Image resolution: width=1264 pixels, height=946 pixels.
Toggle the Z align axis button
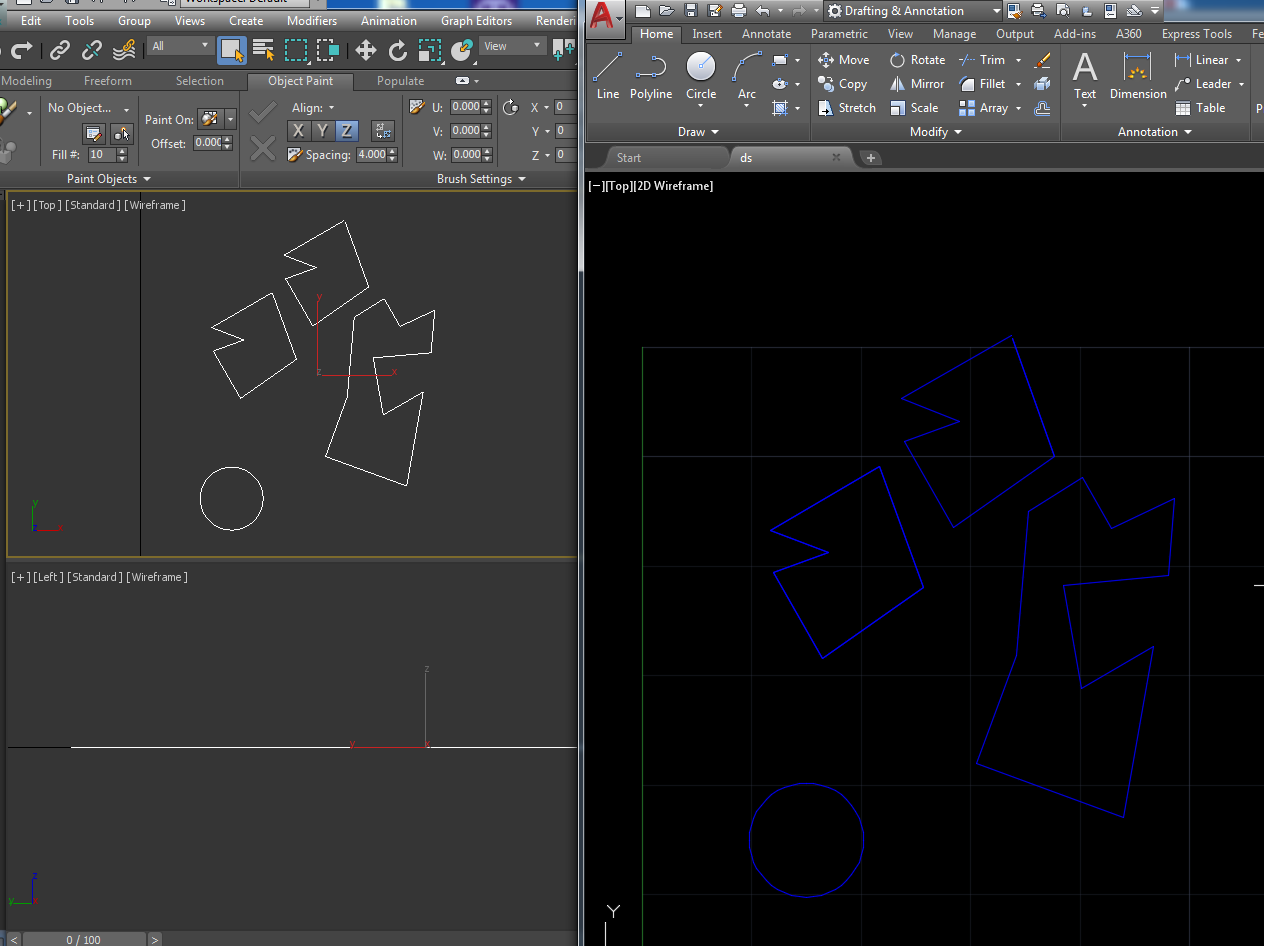tap(346, 131)
